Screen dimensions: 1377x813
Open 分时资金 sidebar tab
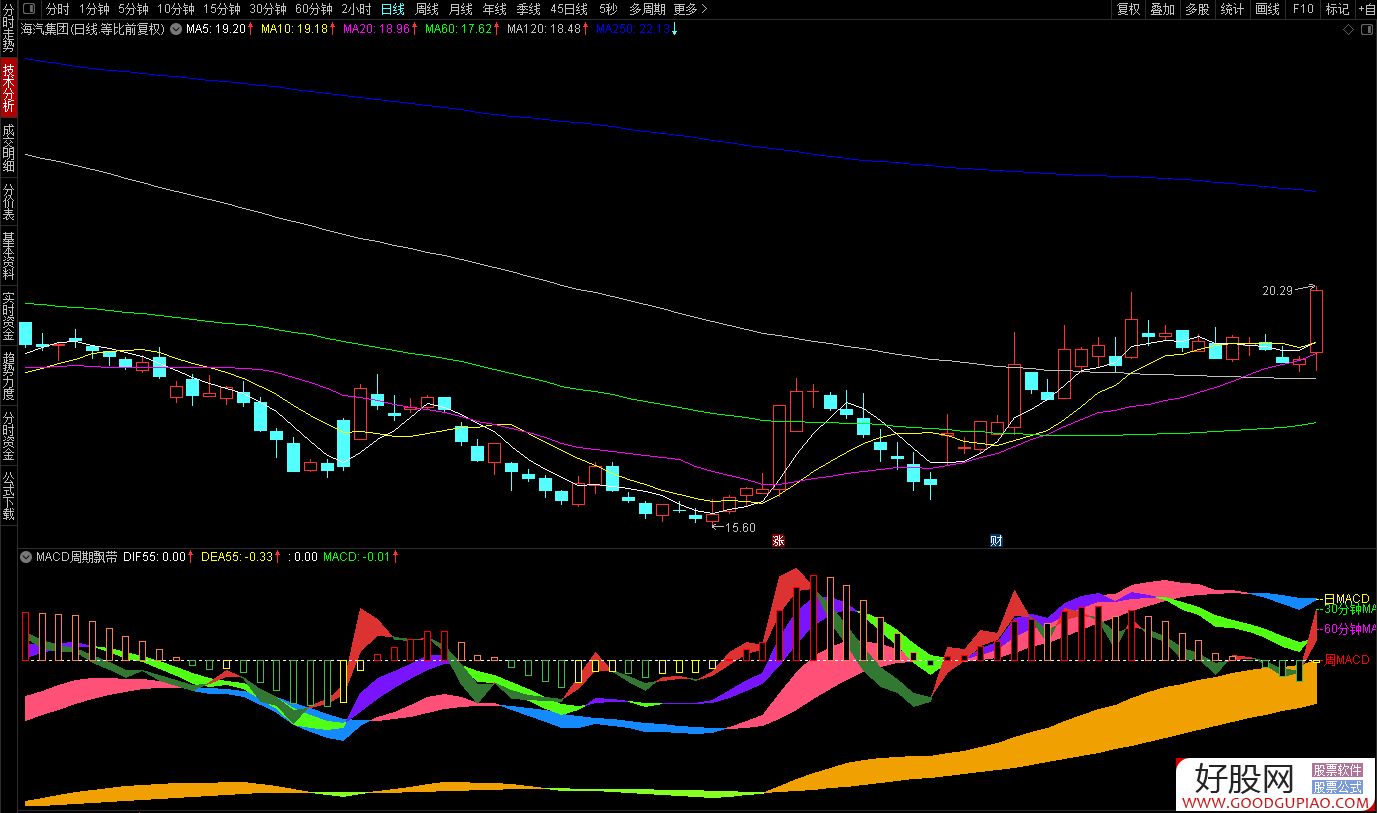[x=8, y=436]
